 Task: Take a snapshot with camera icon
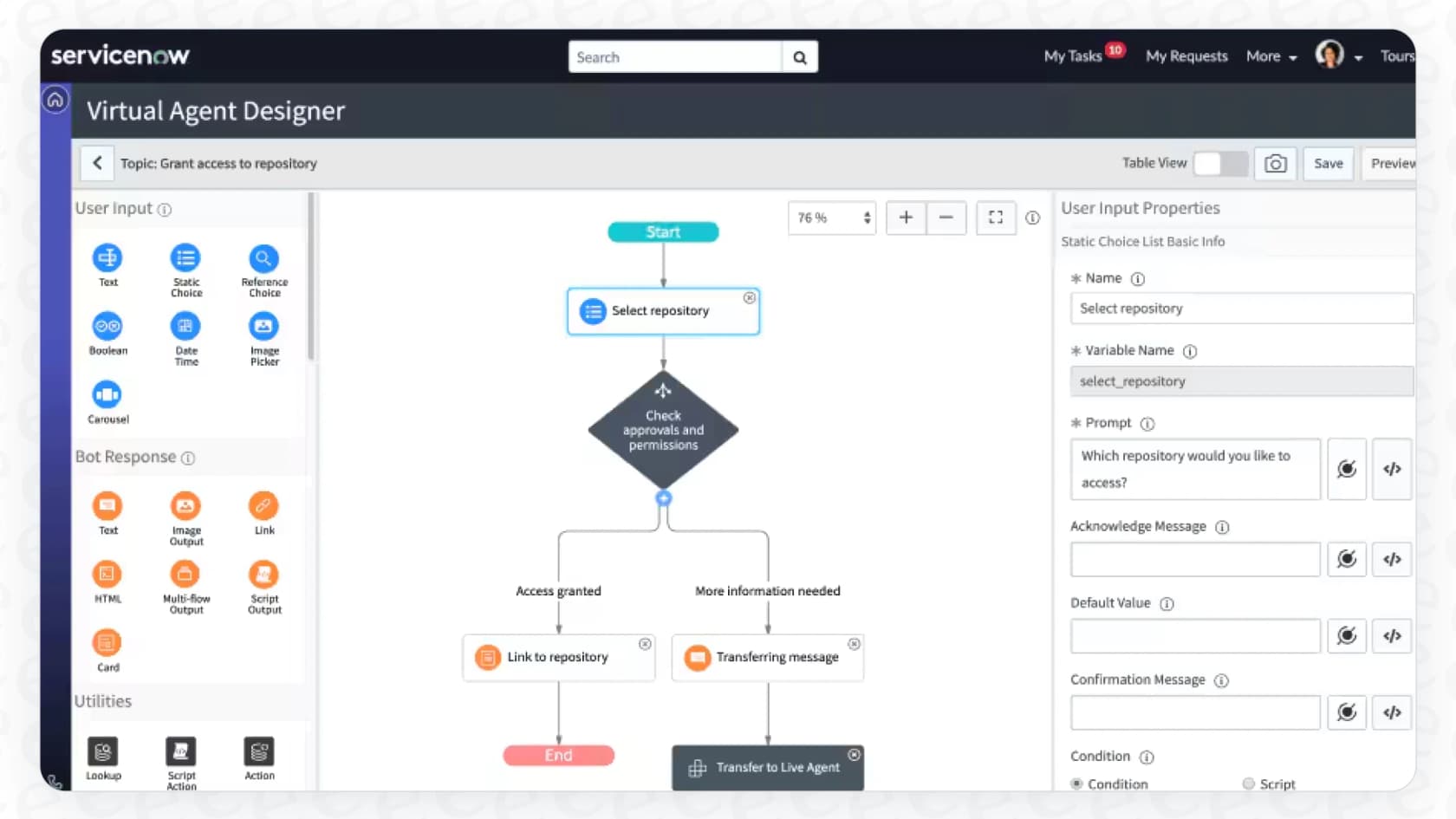click(x=1275, y=163)
